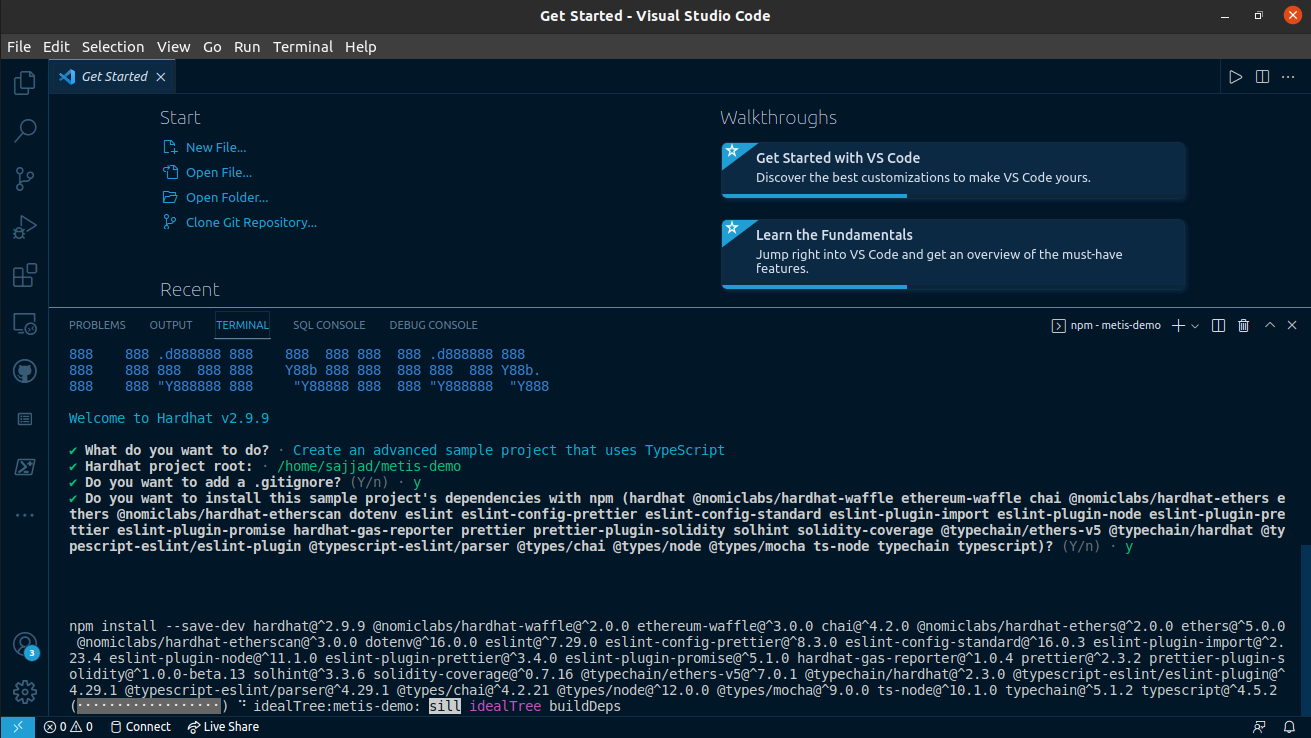Open editor More Actions ellipsis menu
The height and width of the screenshot is (738, 1311).
(x=1288, y=77)
